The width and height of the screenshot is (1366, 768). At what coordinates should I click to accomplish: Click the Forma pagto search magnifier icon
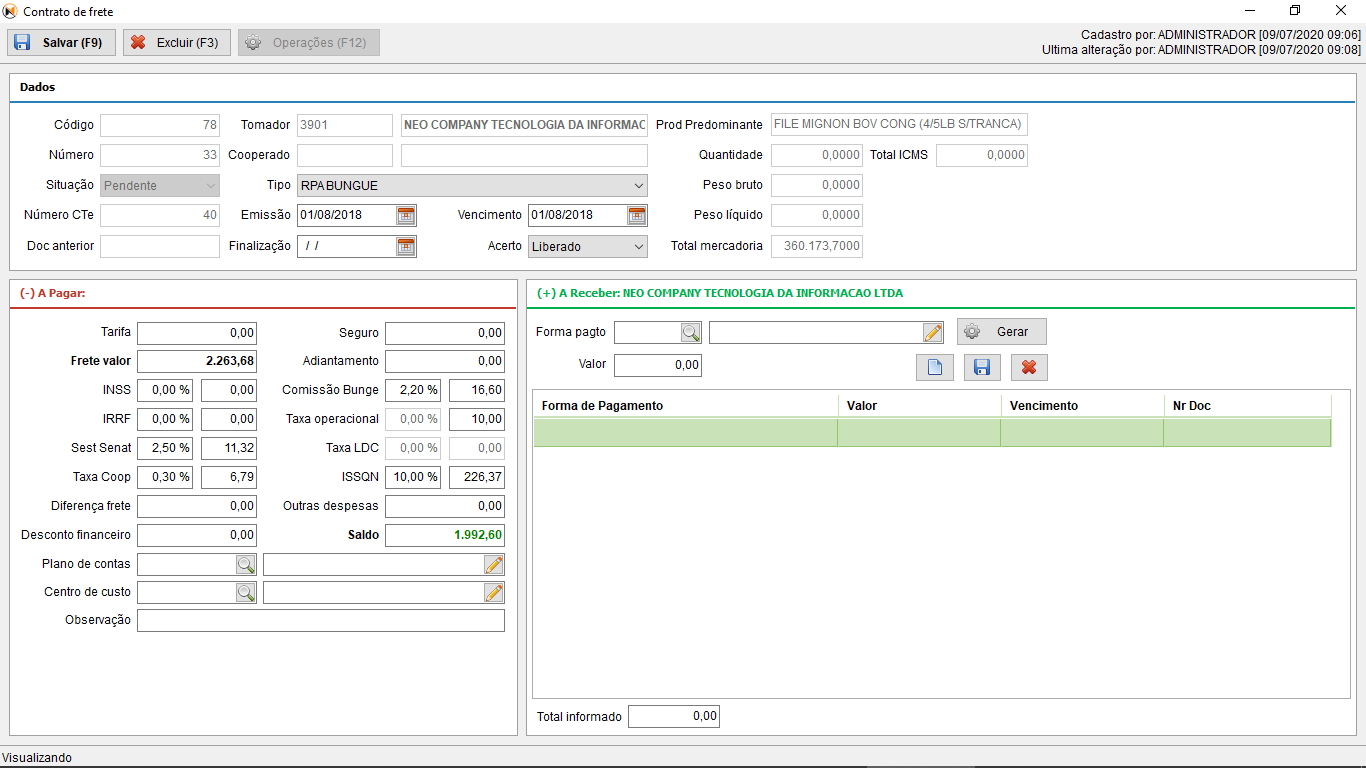(691, 333)
